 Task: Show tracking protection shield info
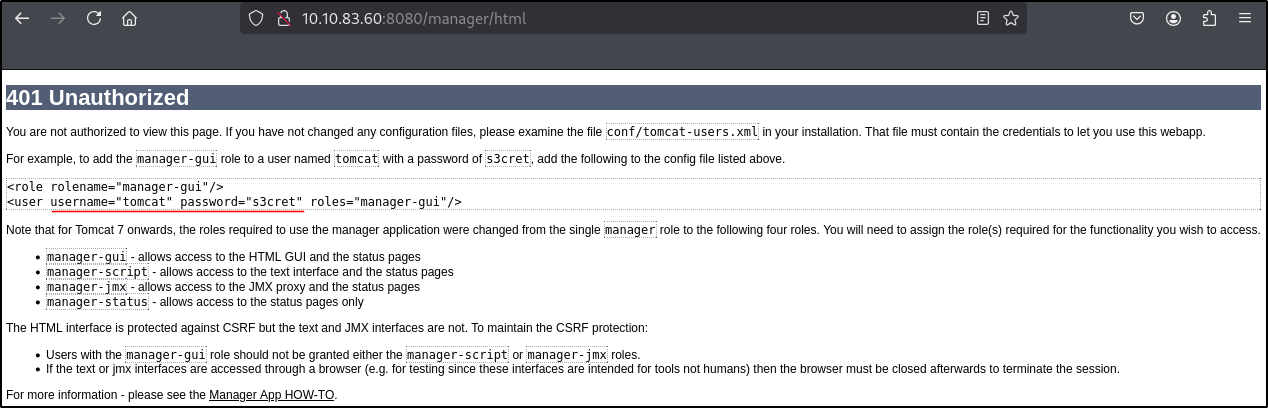[x=256, y=18]
